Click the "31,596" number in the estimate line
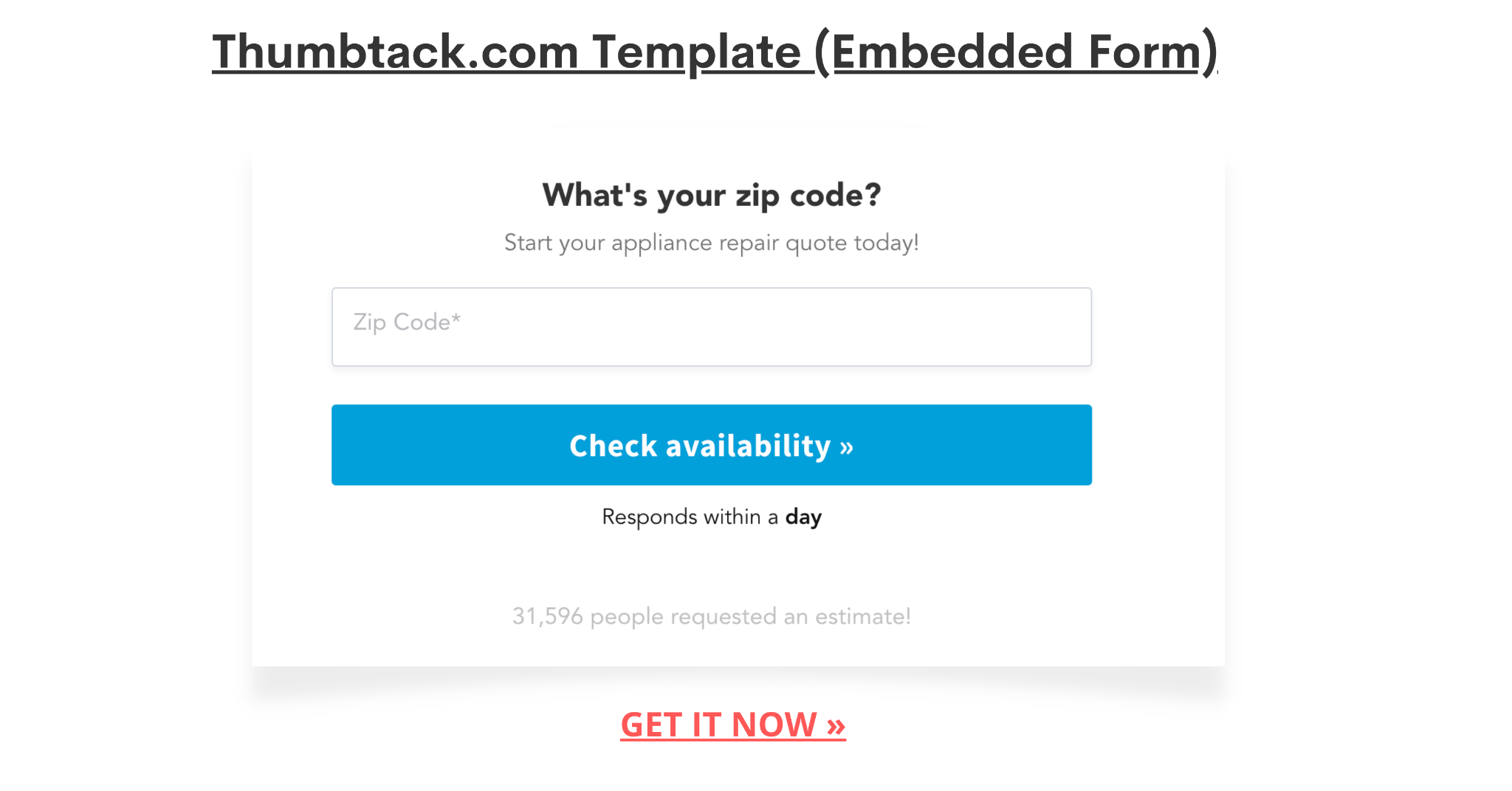This screenshot has width=1512, height=791. click(x=547, y=616)
